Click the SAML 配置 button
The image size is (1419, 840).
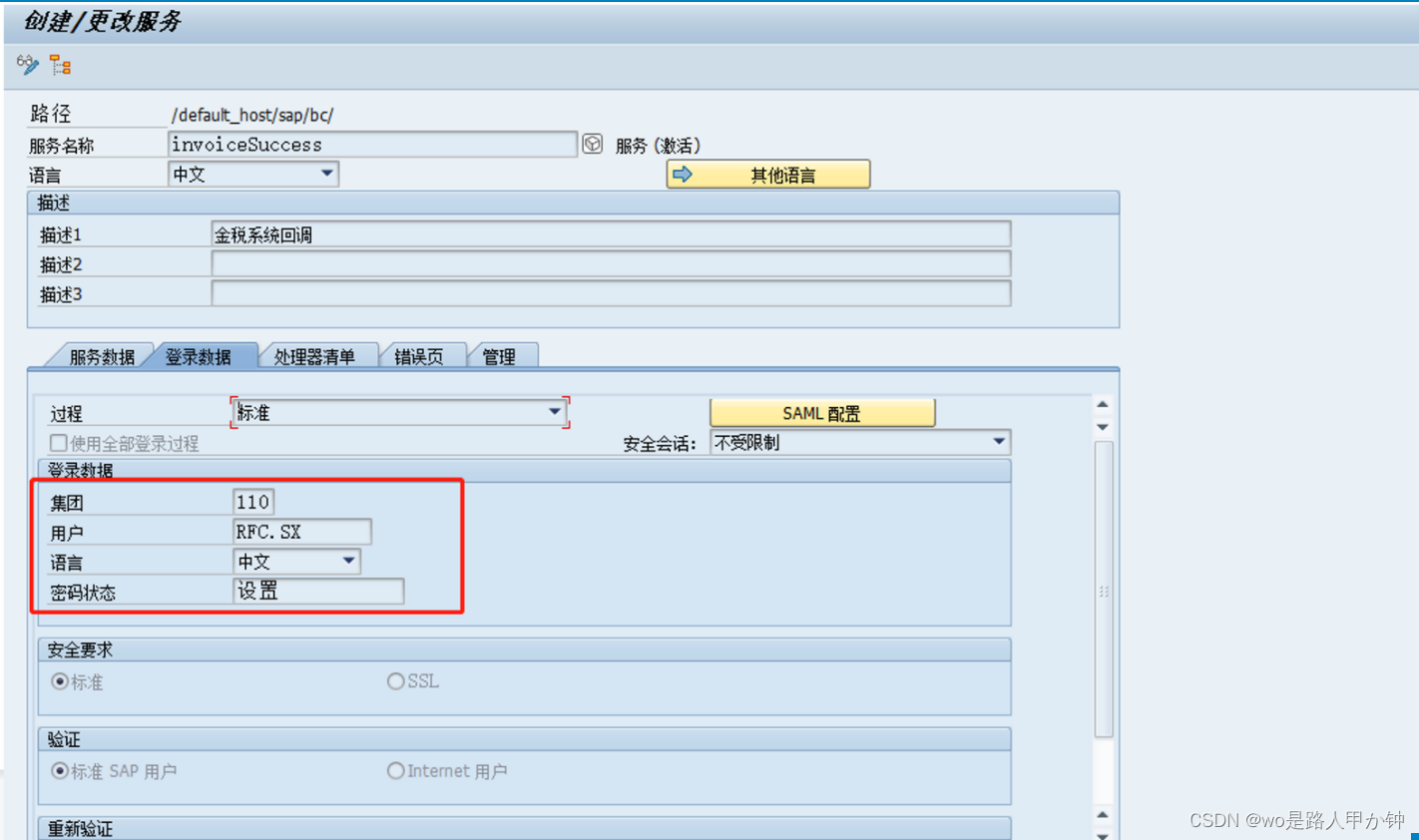(821, 411)
